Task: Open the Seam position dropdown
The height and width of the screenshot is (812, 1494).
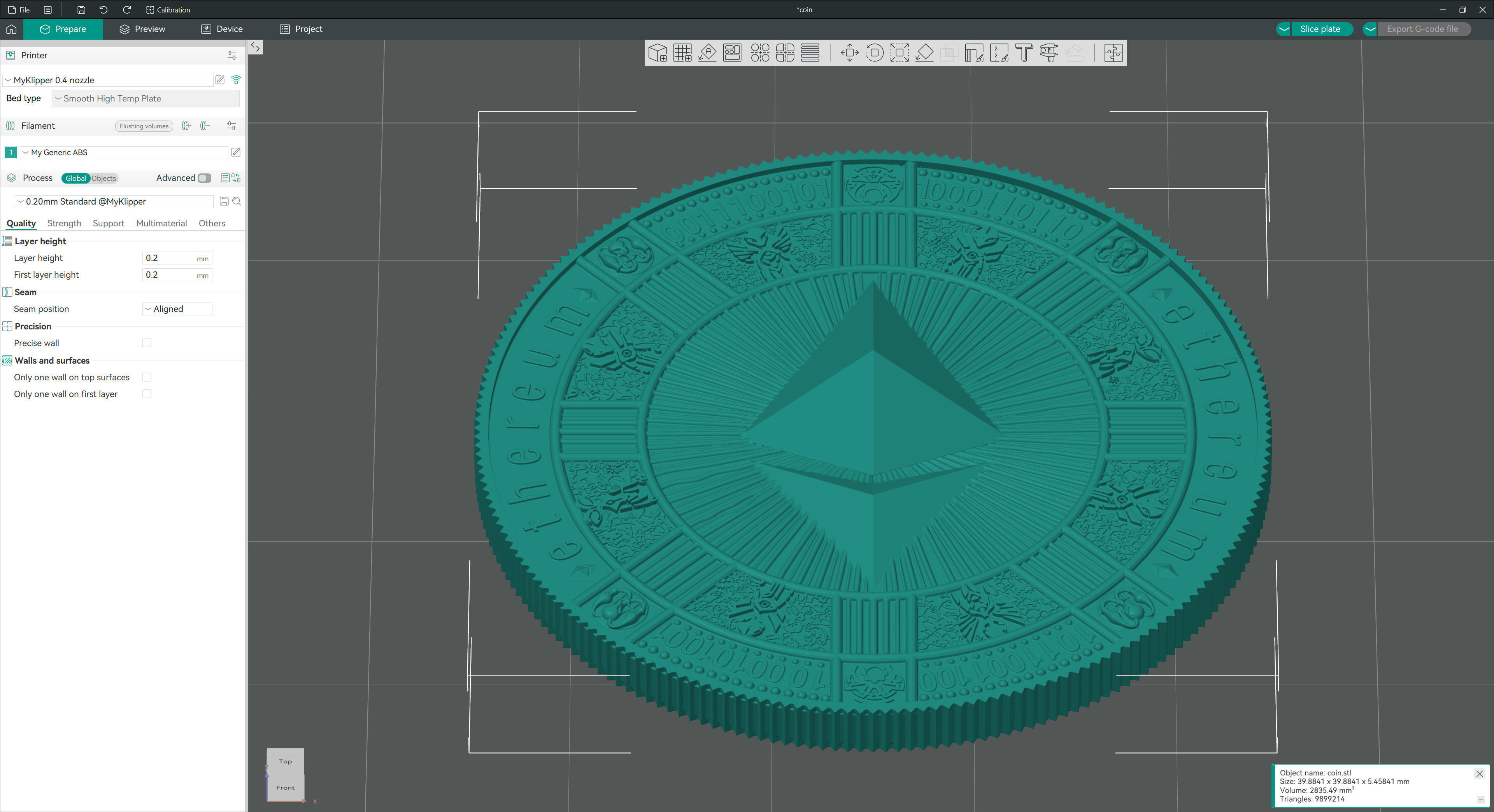Action: (177, 309)
